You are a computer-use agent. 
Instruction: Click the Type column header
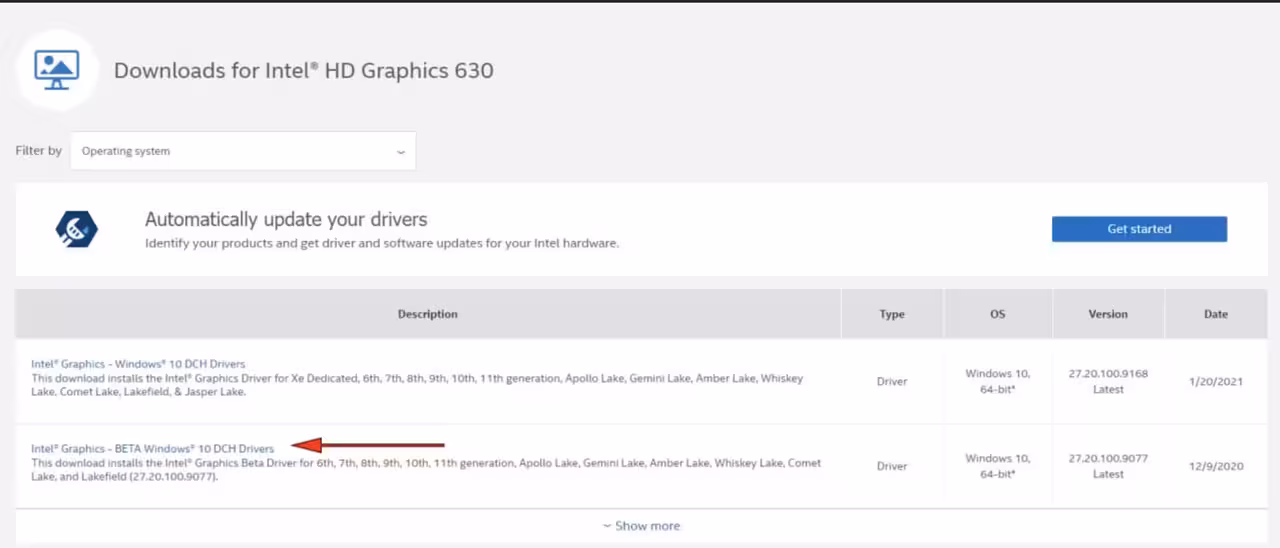click(892, 314)
